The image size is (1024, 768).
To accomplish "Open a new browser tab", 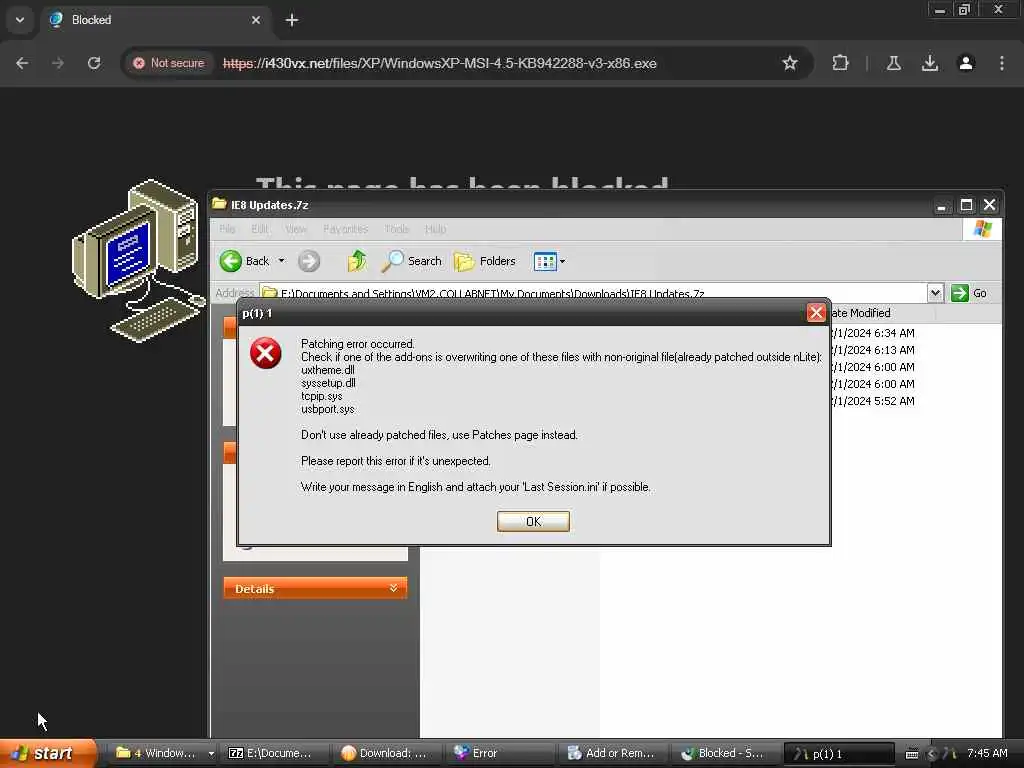I will (292, 20).
